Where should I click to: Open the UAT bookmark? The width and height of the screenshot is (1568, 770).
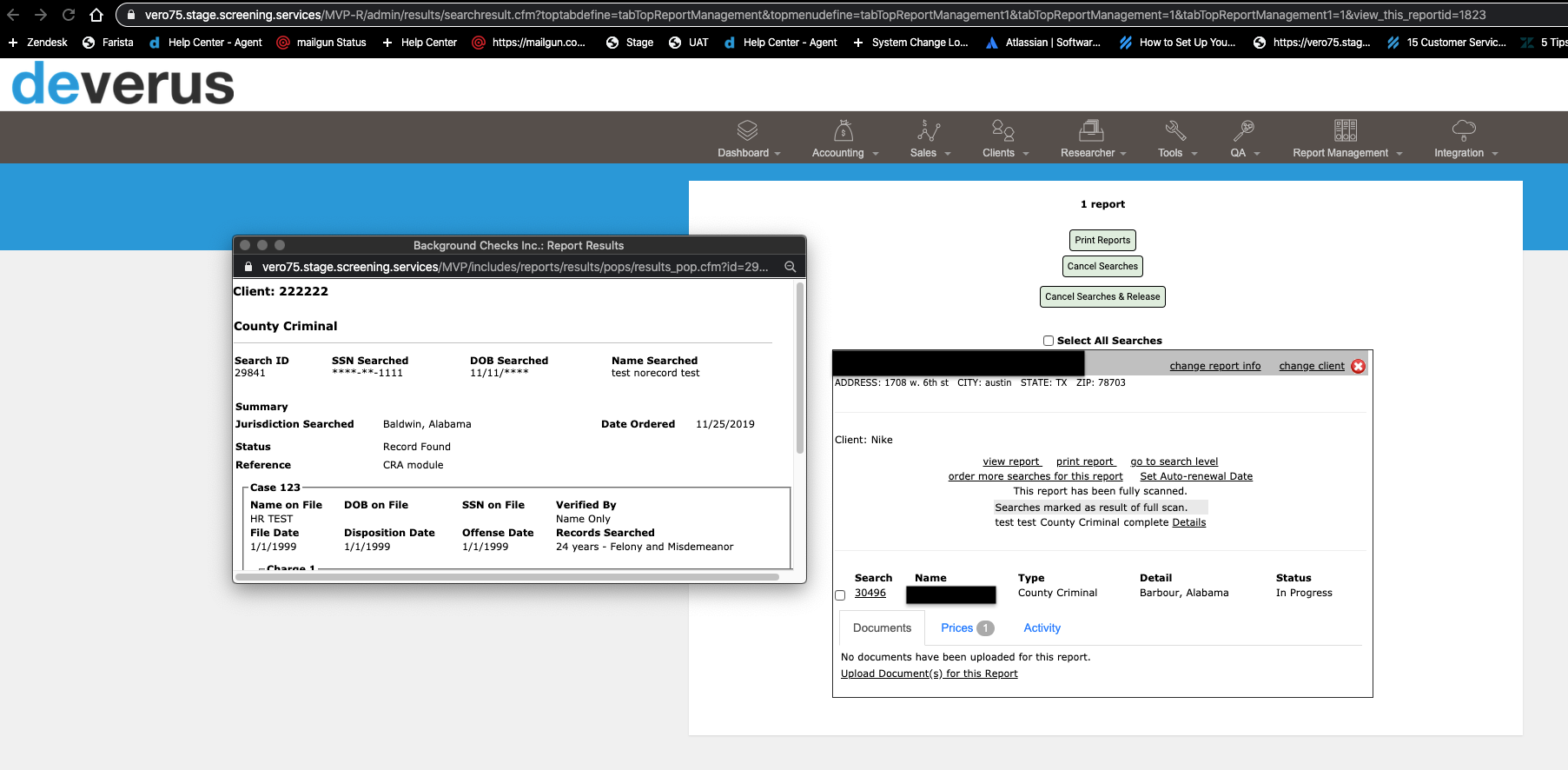[689, 42]
